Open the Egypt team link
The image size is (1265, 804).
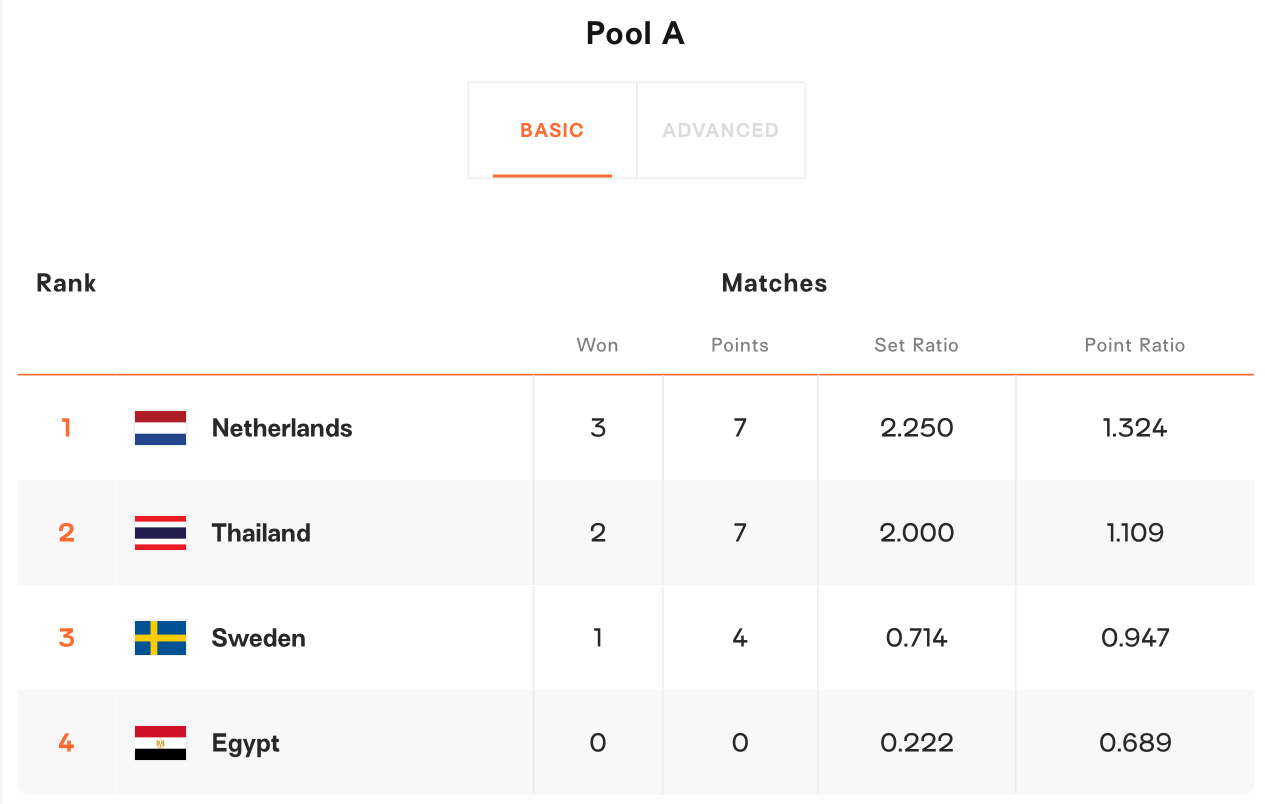(x=246, y=743)
